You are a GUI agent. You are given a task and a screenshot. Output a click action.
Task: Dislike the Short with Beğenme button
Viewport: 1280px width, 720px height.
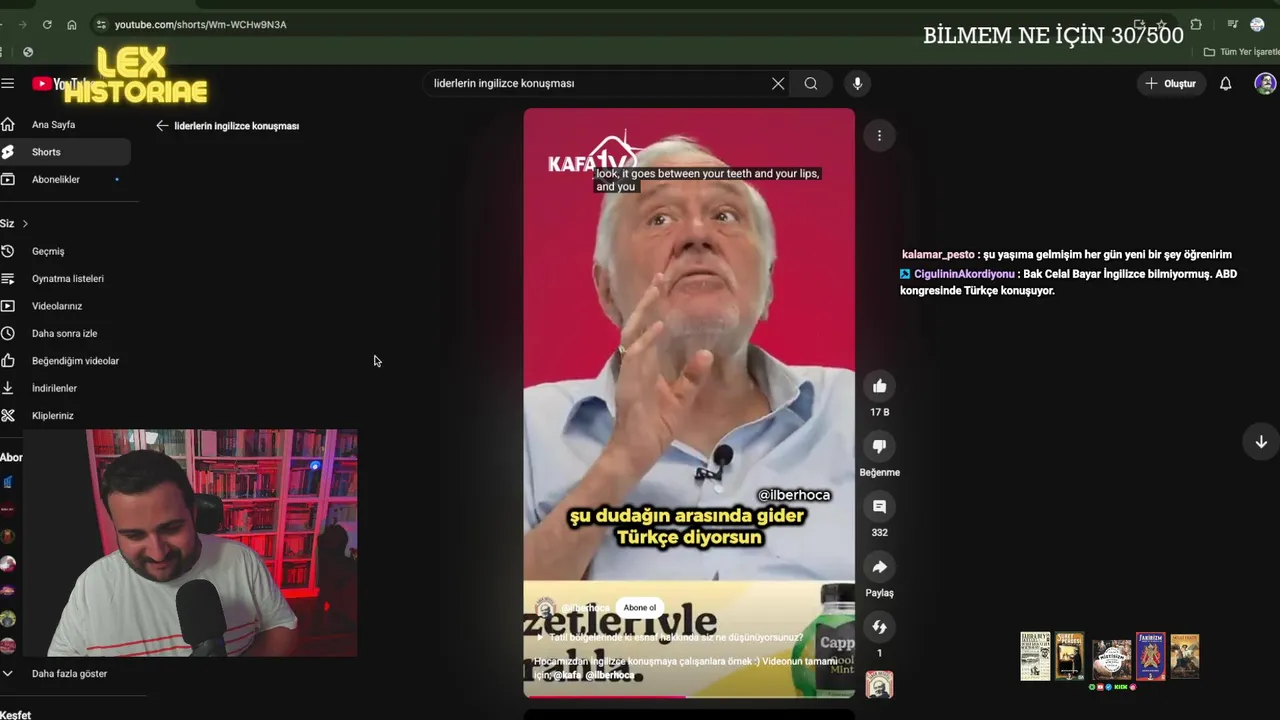pos(879,446)
